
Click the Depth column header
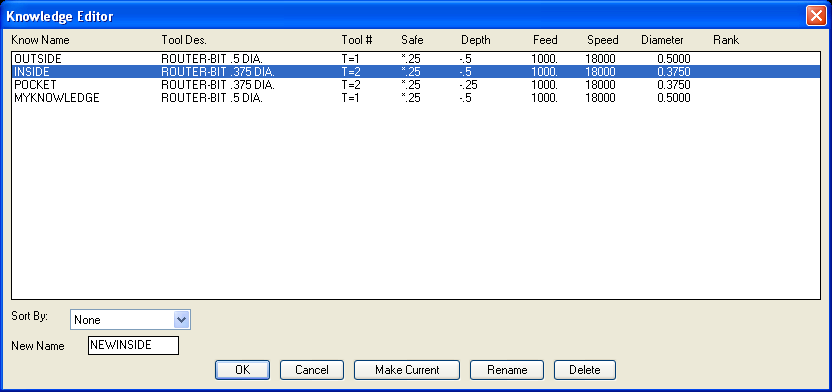click(x=475, y=40)
